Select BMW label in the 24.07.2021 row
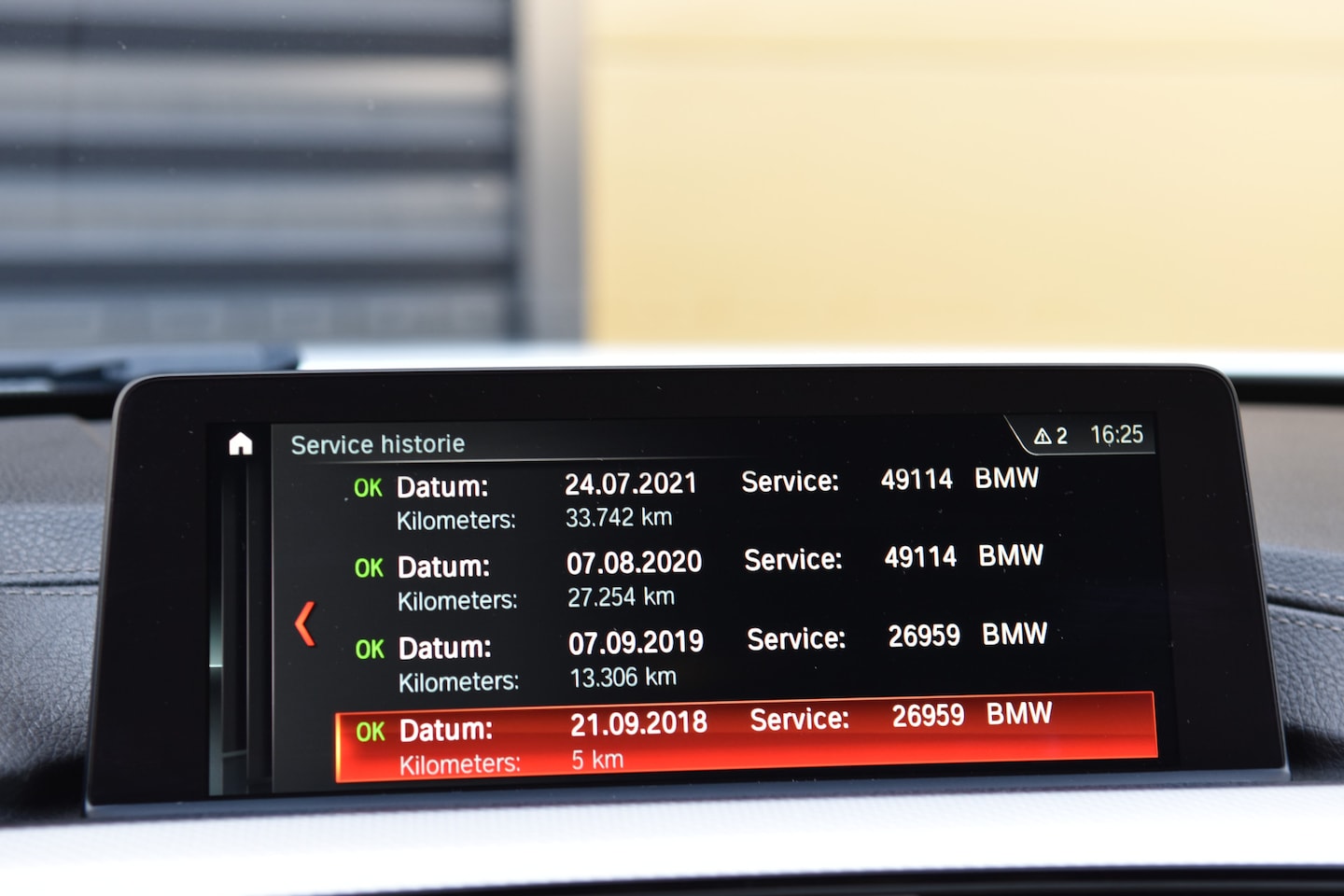This screenshot has width=1344, height=896. (1006, 478)
